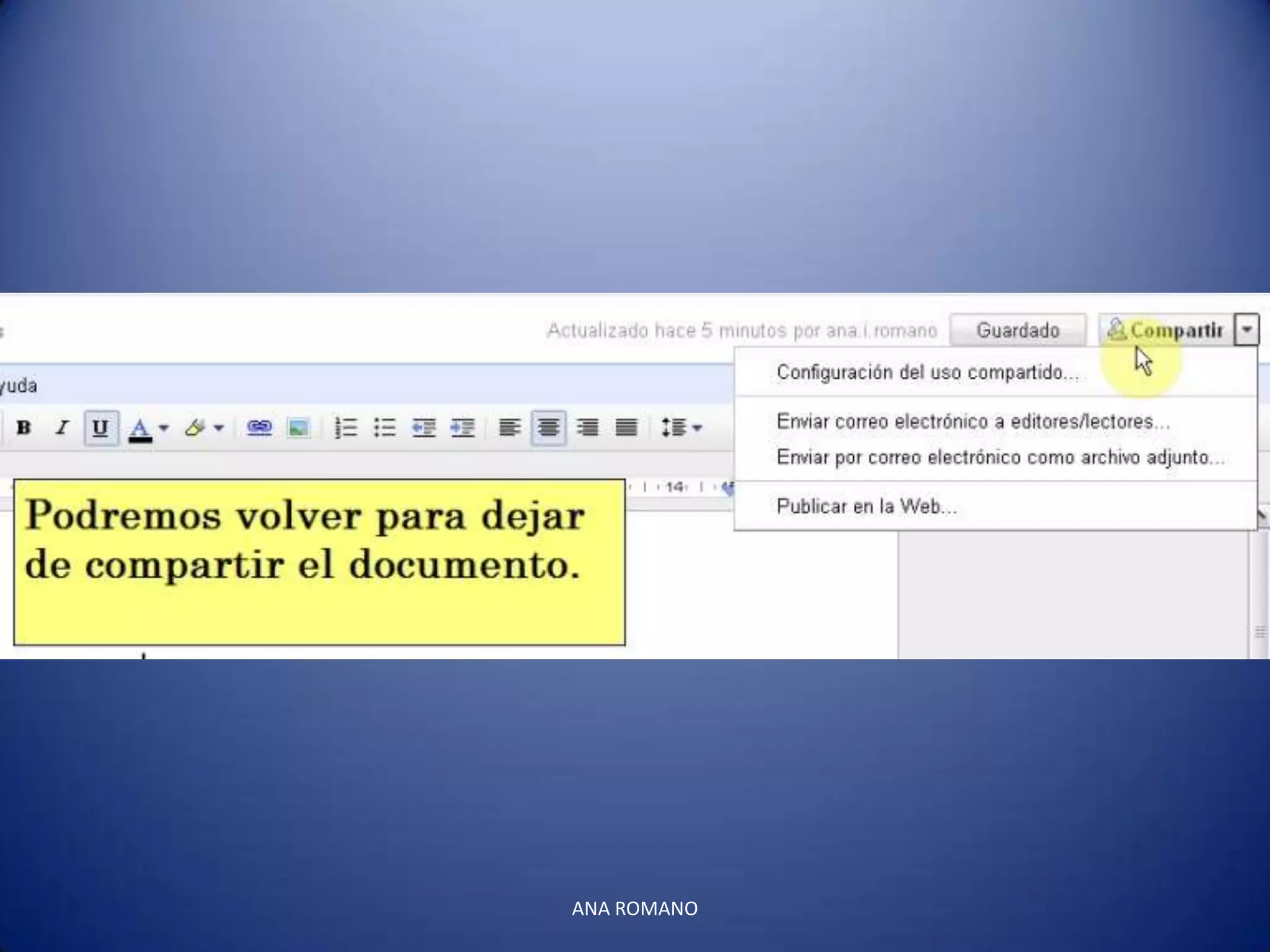The height and width of the screenshot is (952, 1270).
Task: Align text to the right
Action: [x=587, y=428]
